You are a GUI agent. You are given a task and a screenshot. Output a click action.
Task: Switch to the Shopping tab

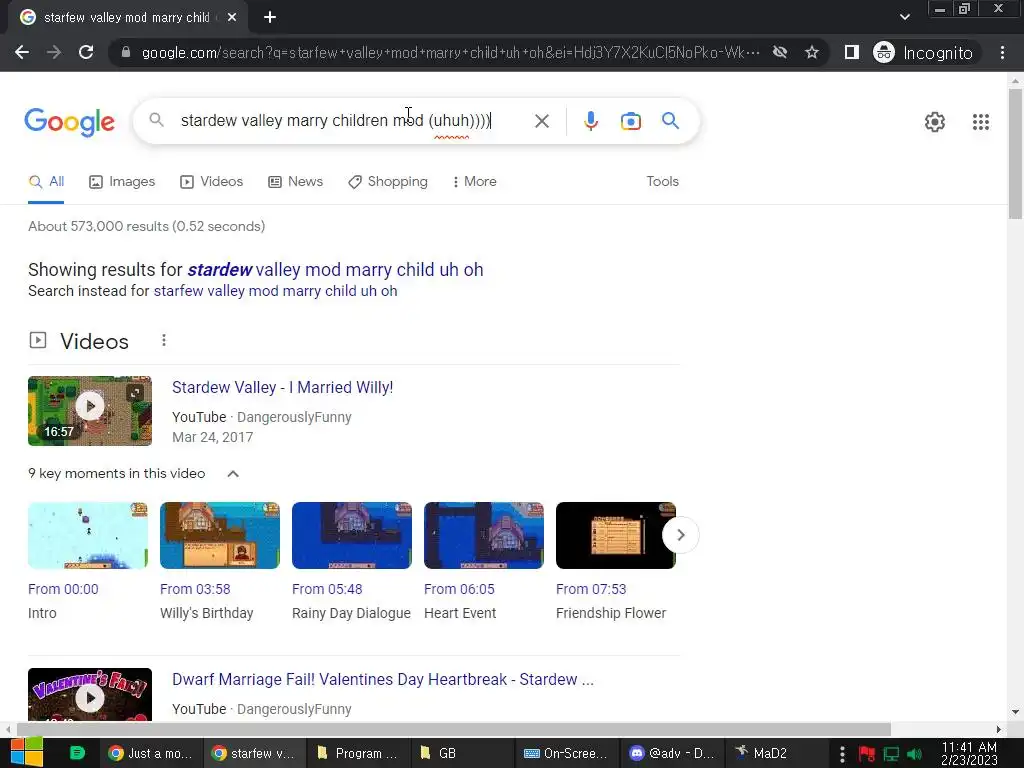pos(388,182)
